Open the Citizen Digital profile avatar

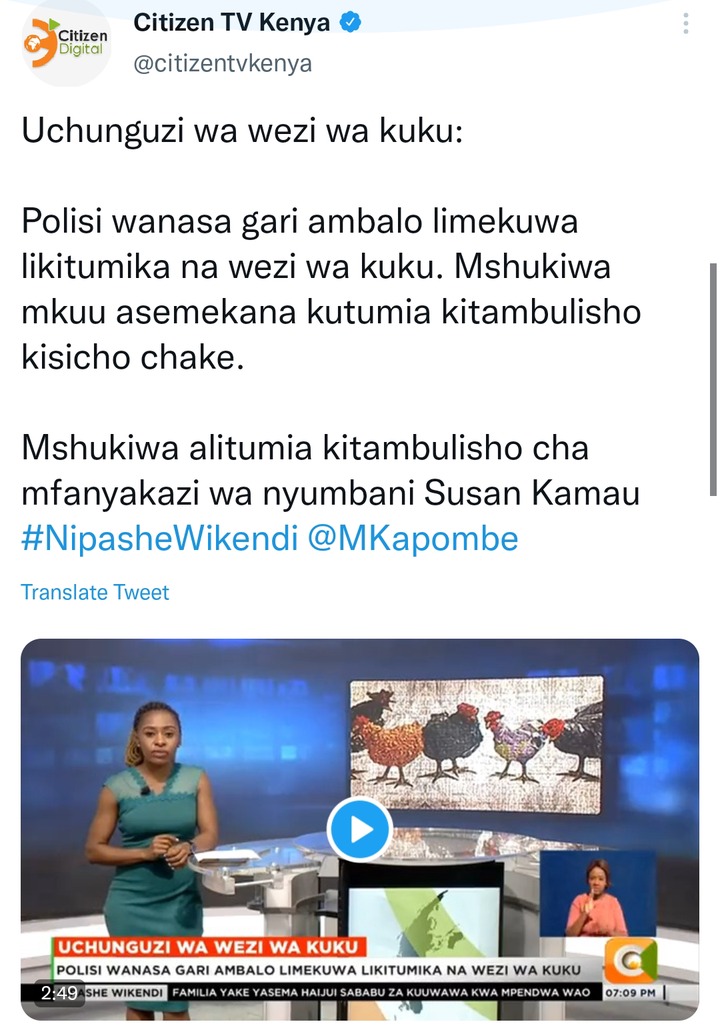click(x=65, y=43)
